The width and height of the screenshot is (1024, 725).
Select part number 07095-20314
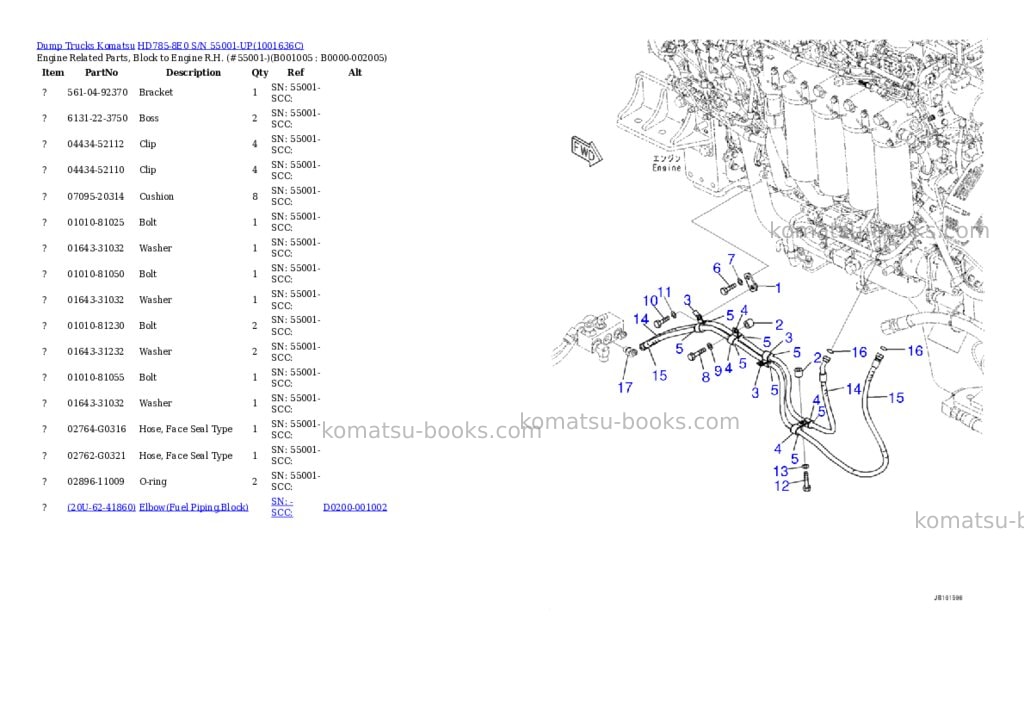[x=95, y=197]
